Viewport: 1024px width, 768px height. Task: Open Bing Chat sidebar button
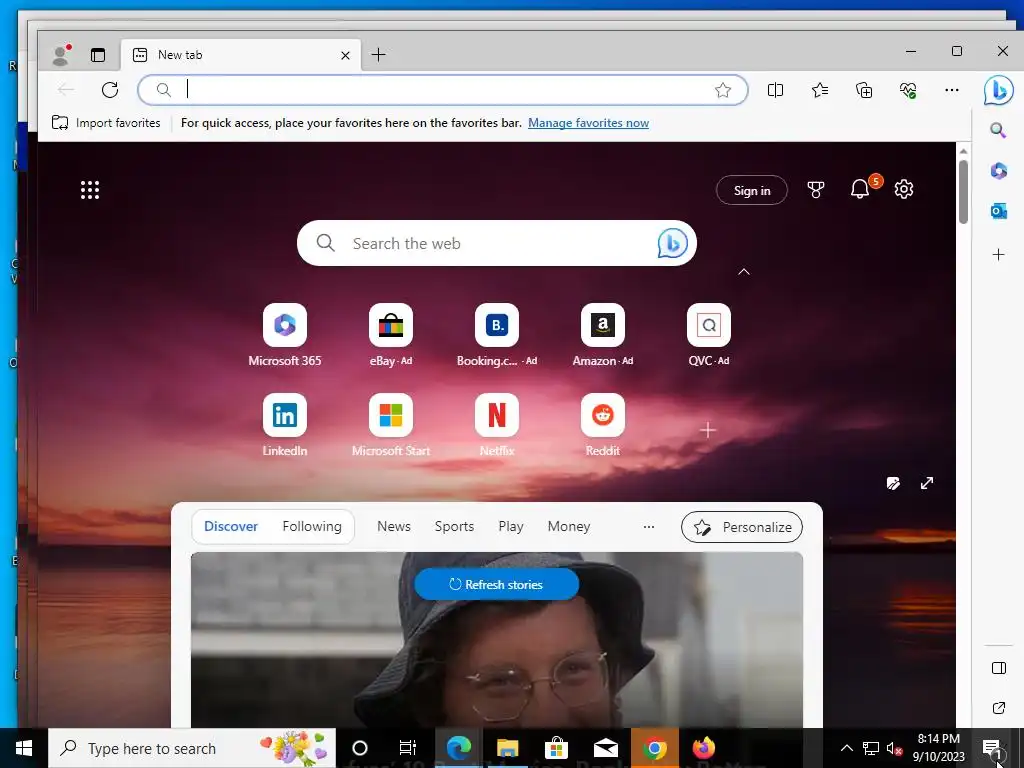tap(999, 90)
